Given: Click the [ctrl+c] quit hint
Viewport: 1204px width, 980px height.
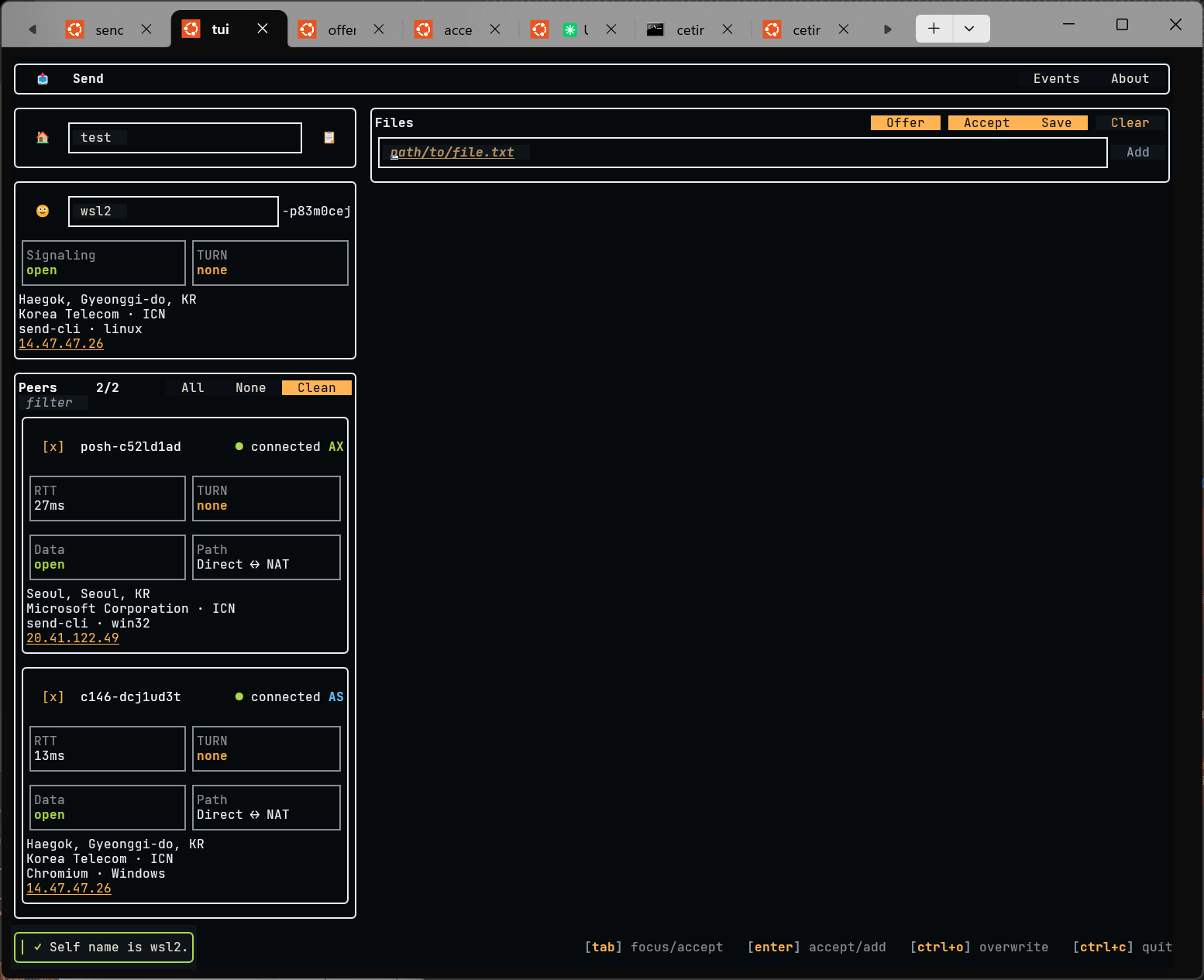Looking at the screenshot, I should [x=1123, y=947].
